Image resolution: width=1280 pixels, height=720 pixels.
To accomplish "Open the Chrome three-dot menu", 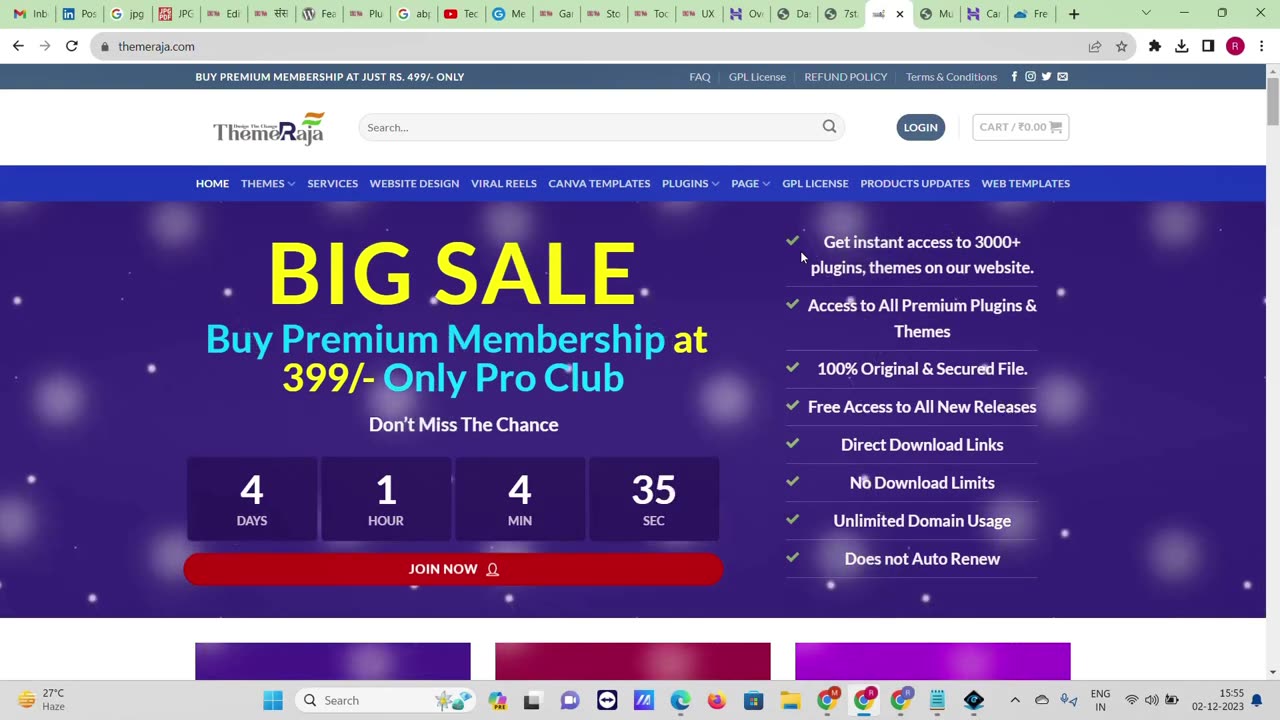I will pos(1262,46).
